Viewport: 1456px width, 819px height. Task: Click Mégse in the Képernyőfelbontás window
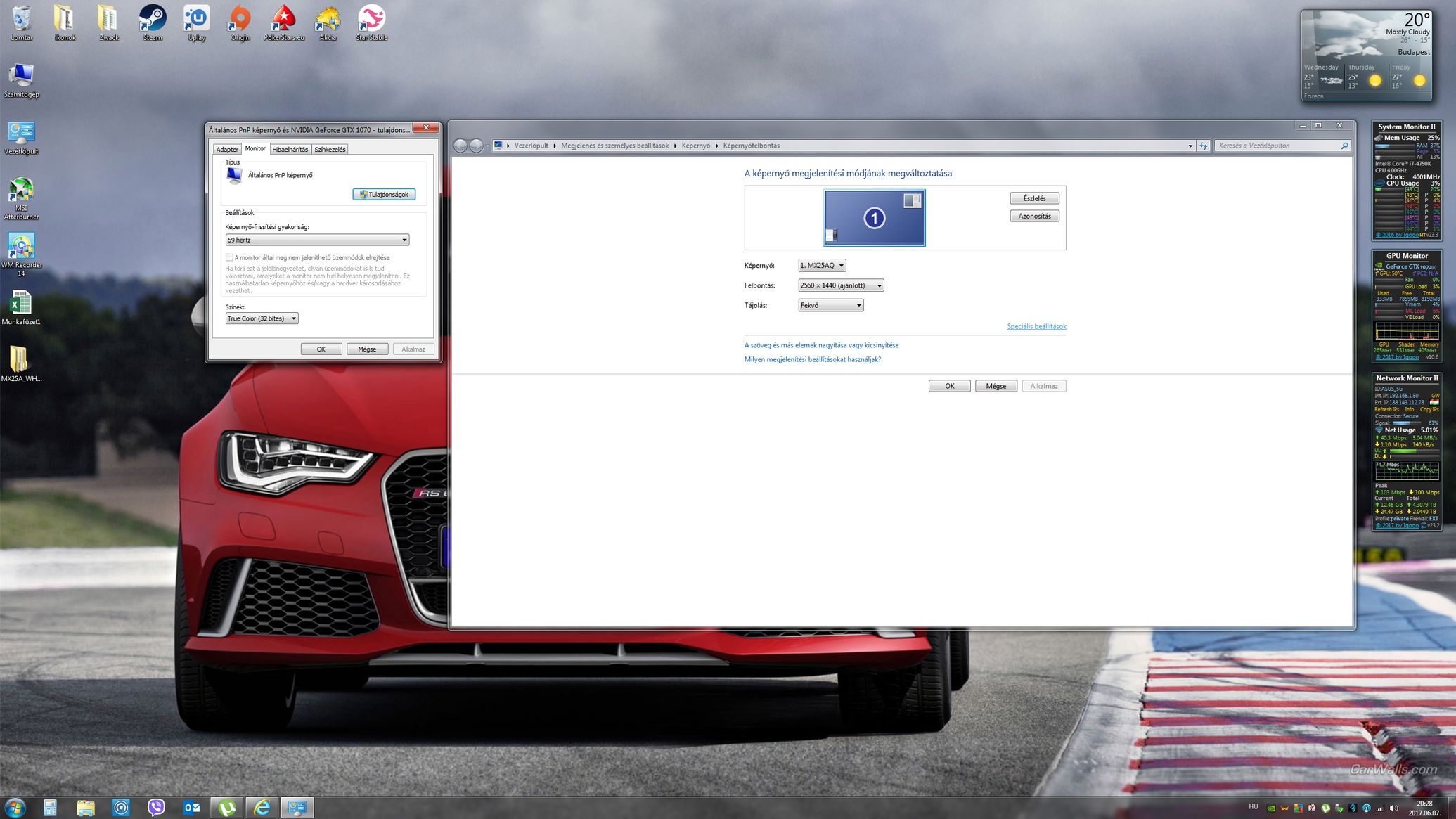click(x=996, y=386)
